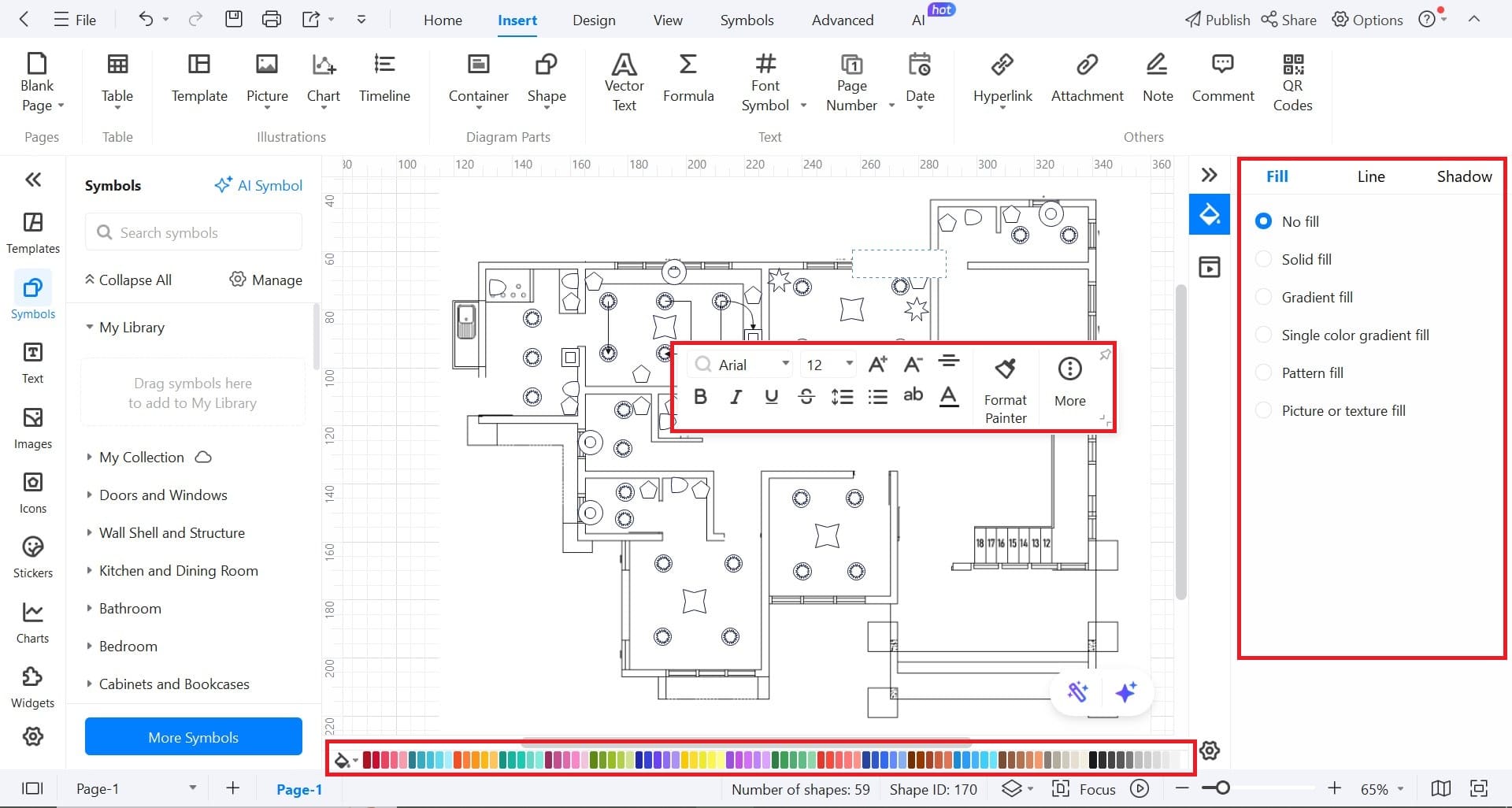Click Format Painter in floating toolbar
This screenshot has width=1512, height=808.
click(x=1006, y=391)
